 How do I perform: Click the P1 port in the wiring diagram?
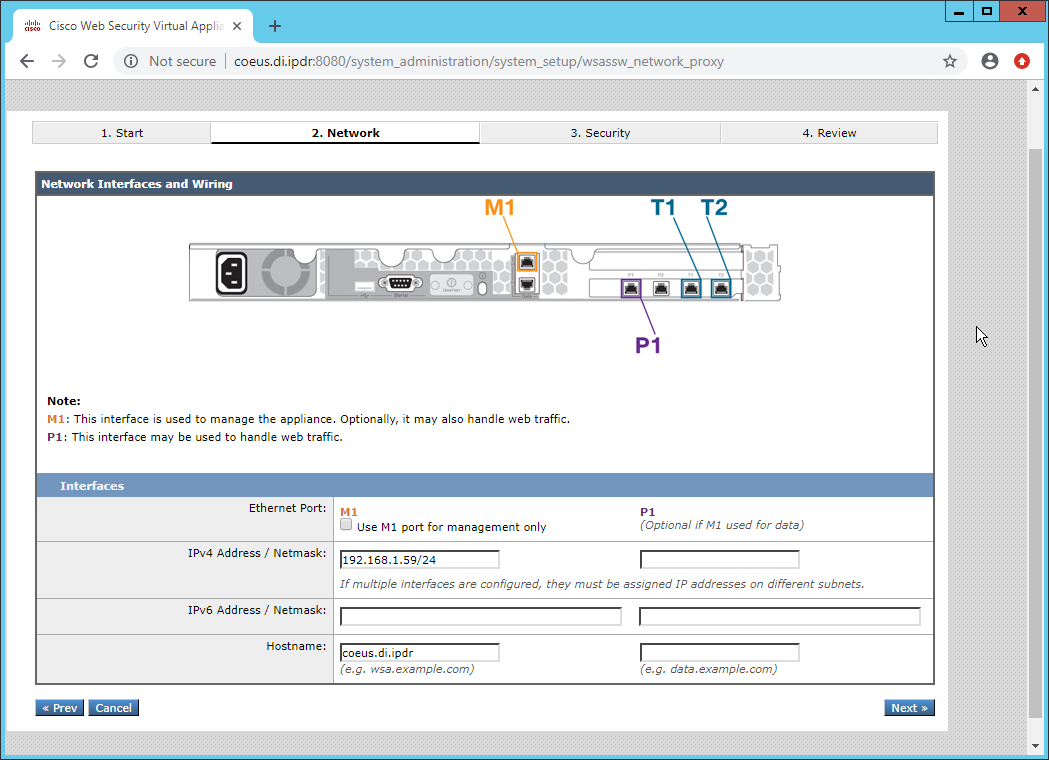631,288
